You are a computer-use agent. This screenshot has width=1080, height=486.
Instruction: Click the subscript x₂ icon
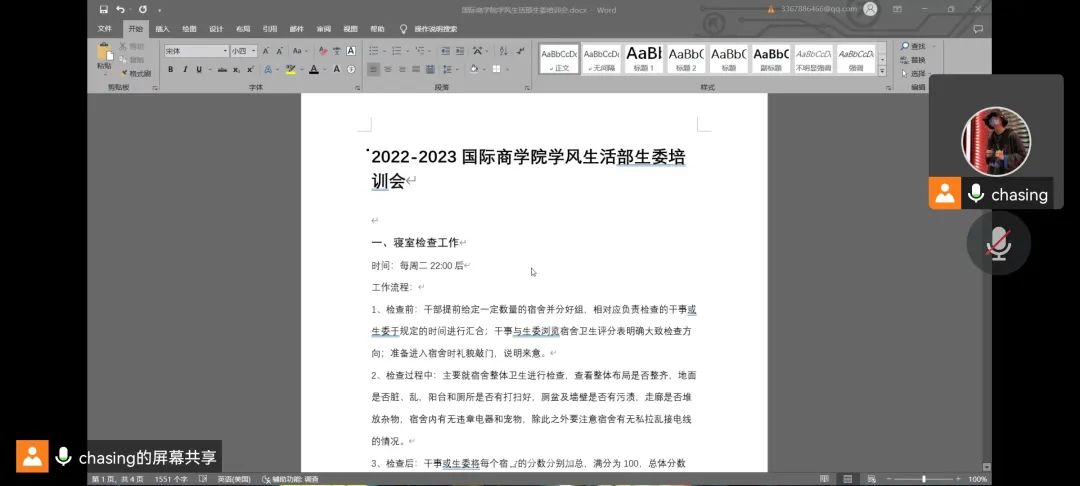coord(236,70)
